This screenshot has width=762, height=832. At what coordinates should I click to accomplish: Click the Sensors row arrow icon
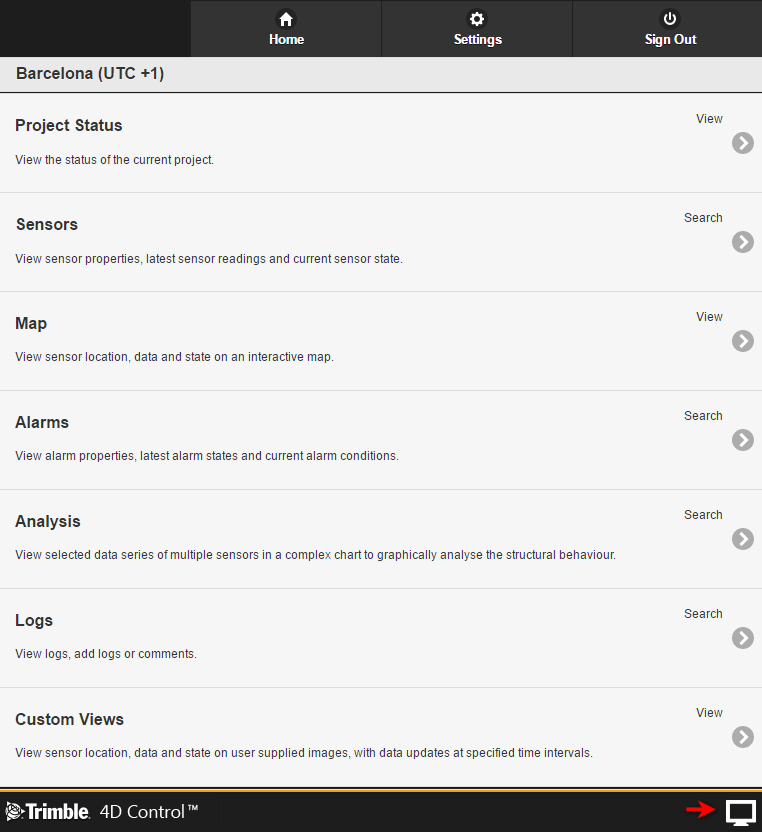pos(743,242)
